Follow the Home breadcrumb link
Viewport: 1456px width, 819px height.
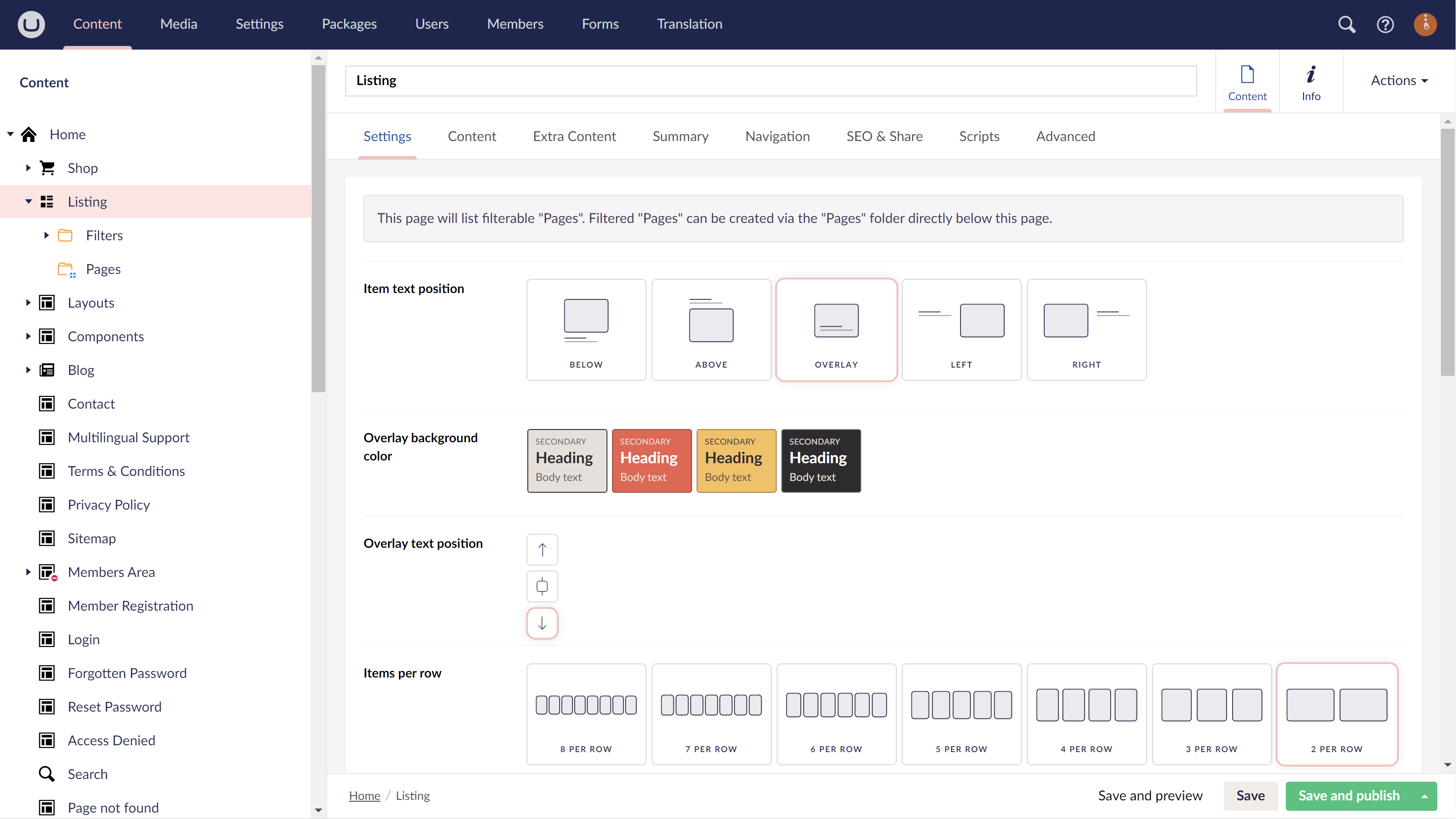pyautogui.click(x=364, y=796)
